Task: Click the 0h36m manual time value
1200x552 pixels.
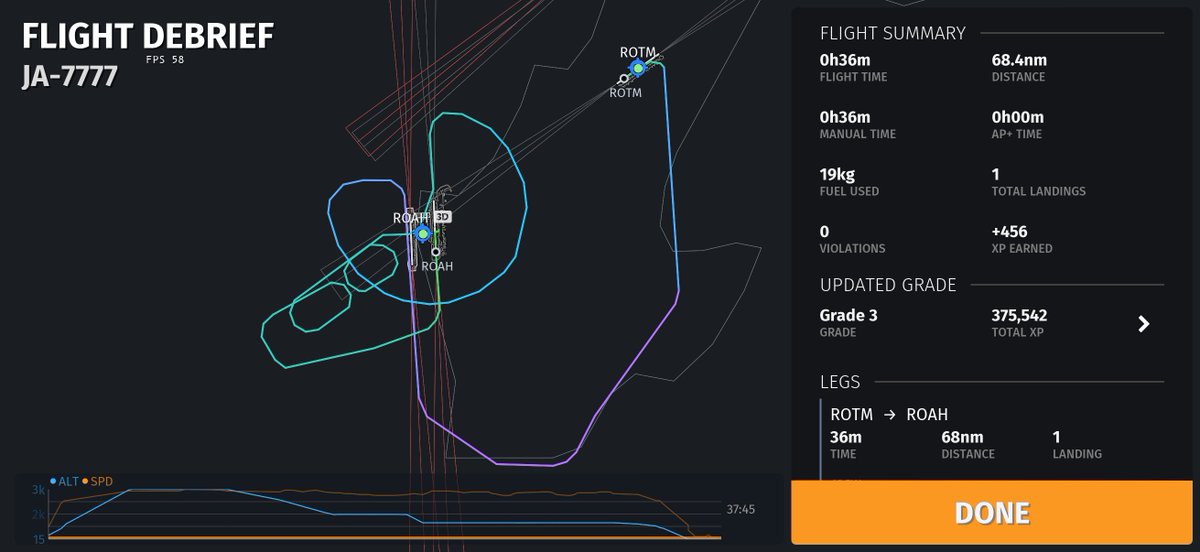Action: click(x=845, y=117)
